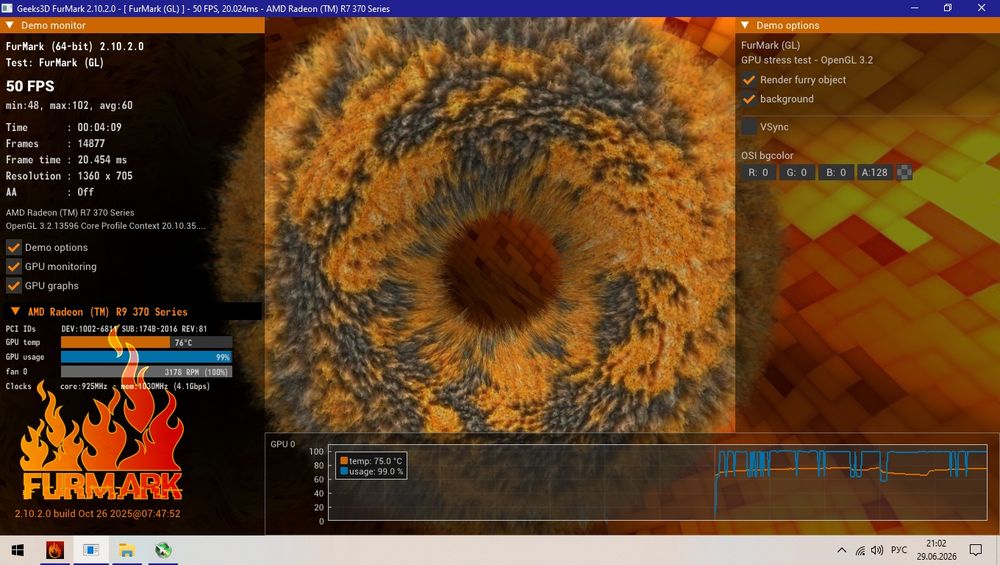Open the taskbar clock showing 21:02
Screen dimensions: 1000x565
(936, 550)
